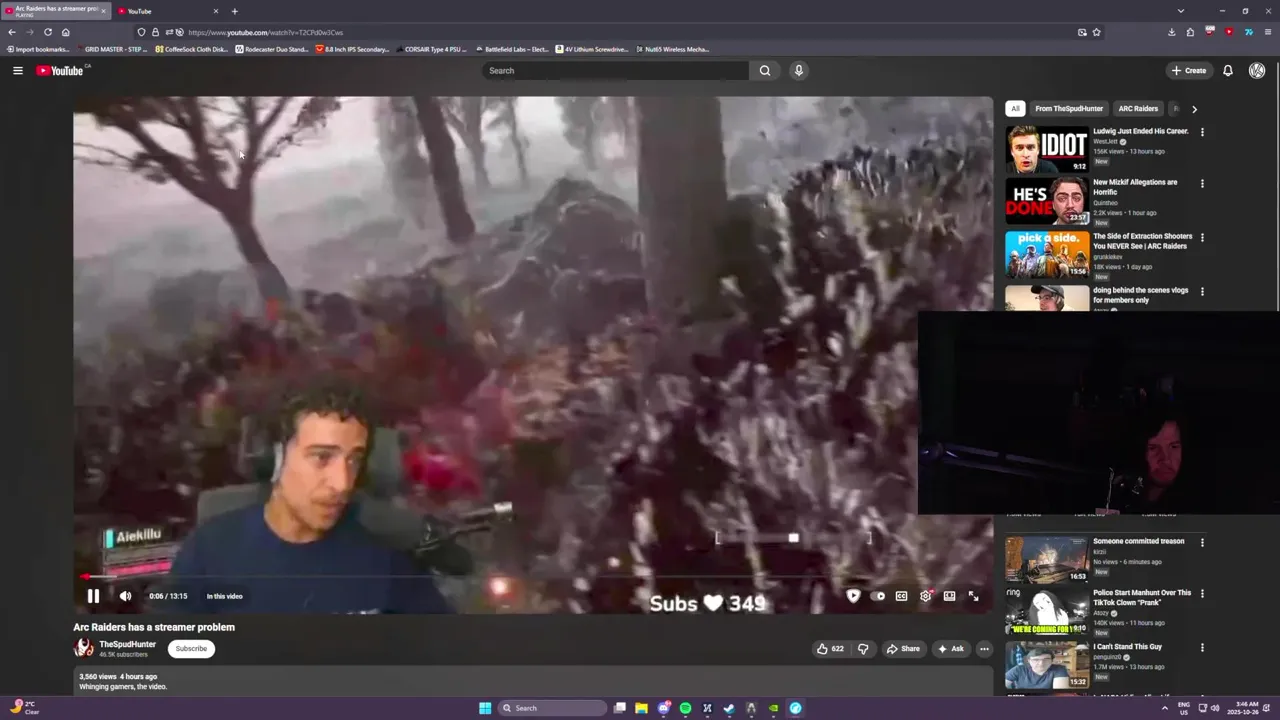Viewport: 1280px width, 720px height.
Task: Click the shield play extension icon in player
Action: point(853,596)
